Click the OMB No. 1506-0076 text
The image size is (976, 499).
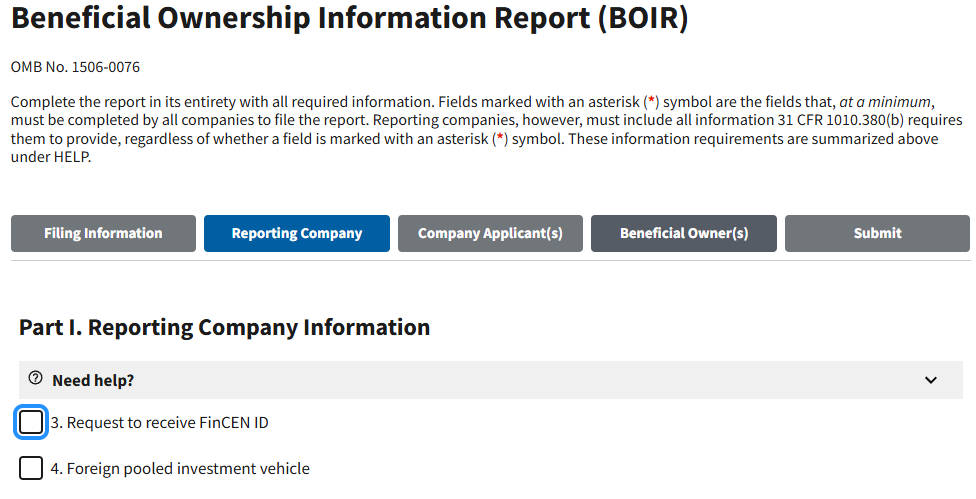(75, 68)
